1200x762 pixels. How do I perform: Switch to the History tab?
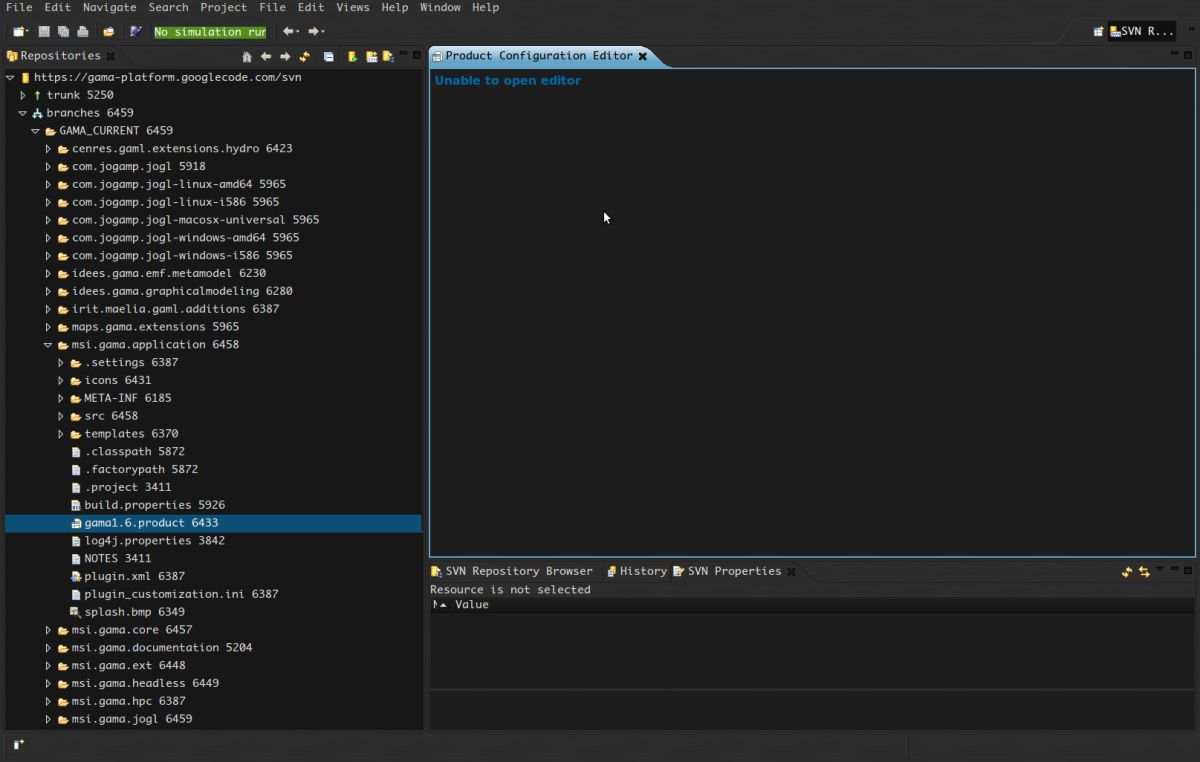(636, 571)
